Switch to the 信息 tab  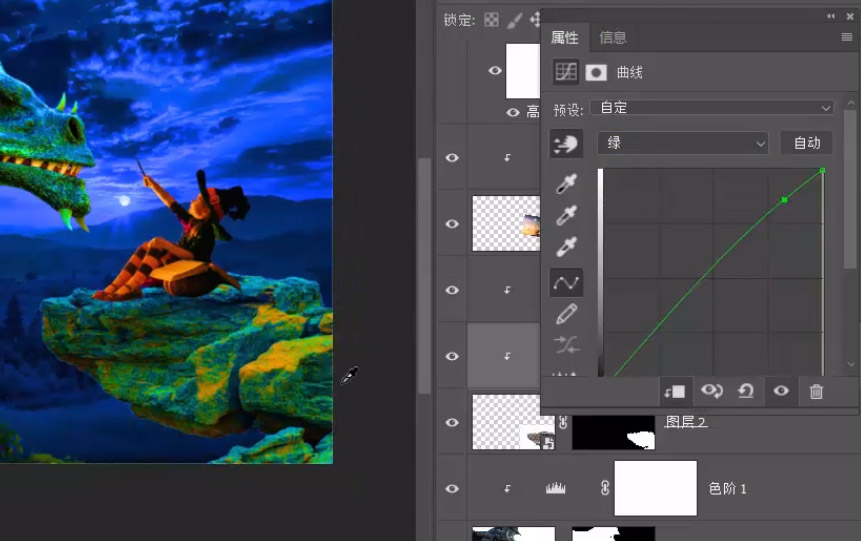(613, 37)
